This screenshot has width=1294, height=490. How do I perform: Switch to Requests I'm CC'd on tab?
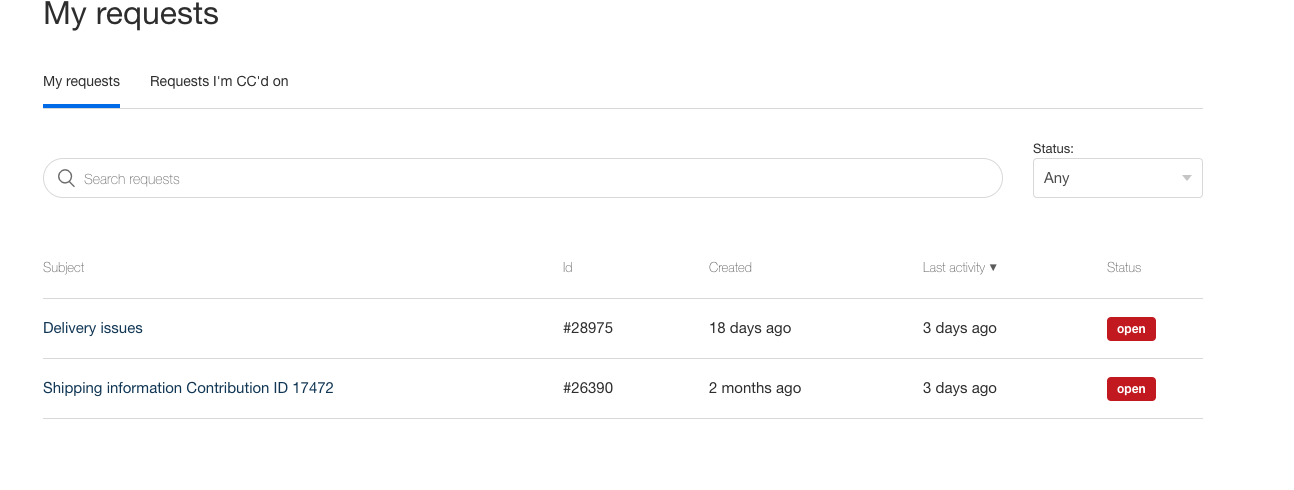(219, 81)
